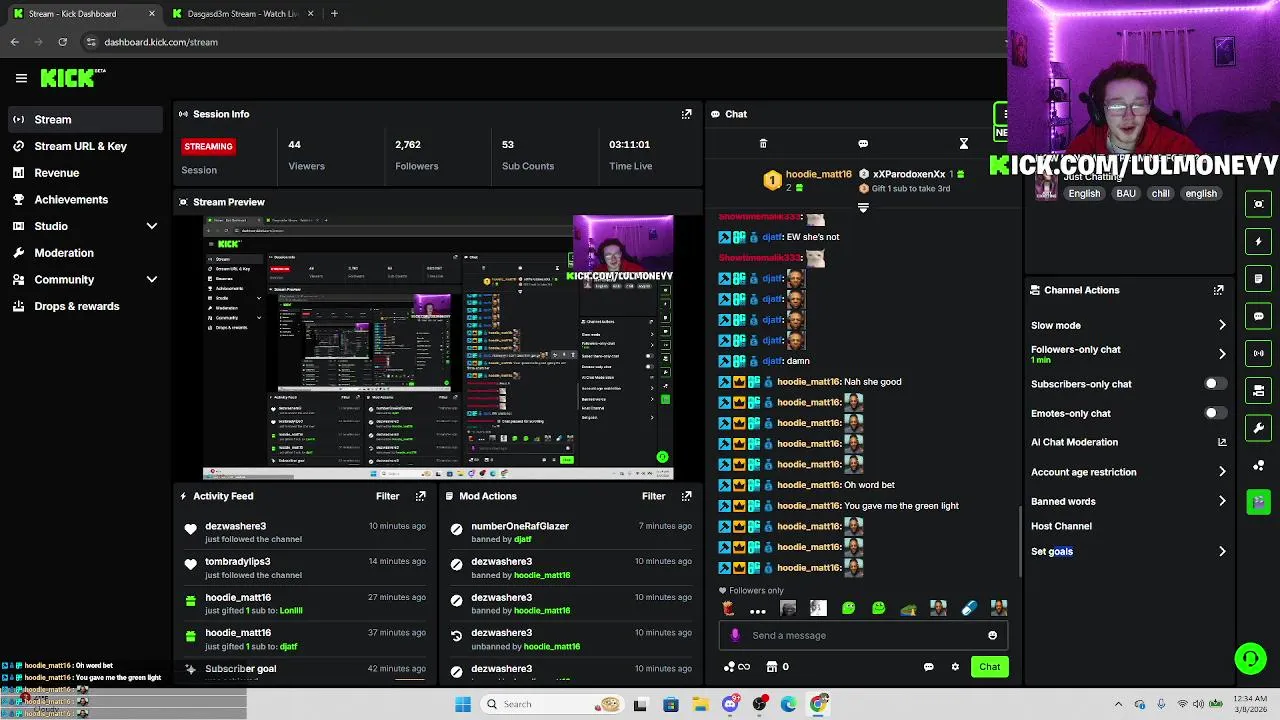The height and width of the screenshot is (720, 1280).
Task: Click the camera icon in right sidebar
Action: [x=1259, y=391]
